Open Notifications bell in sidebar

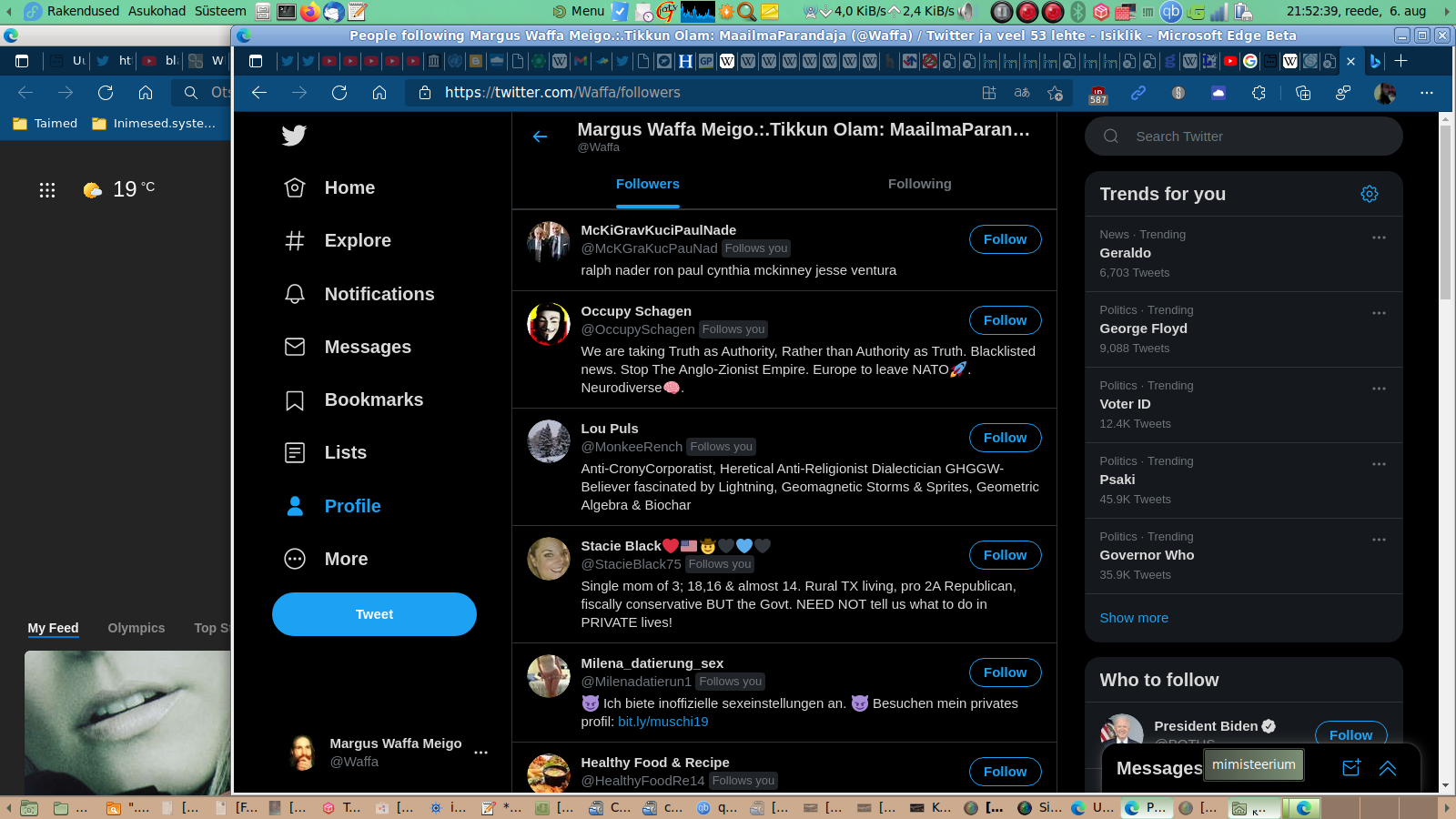coord(359,294)
